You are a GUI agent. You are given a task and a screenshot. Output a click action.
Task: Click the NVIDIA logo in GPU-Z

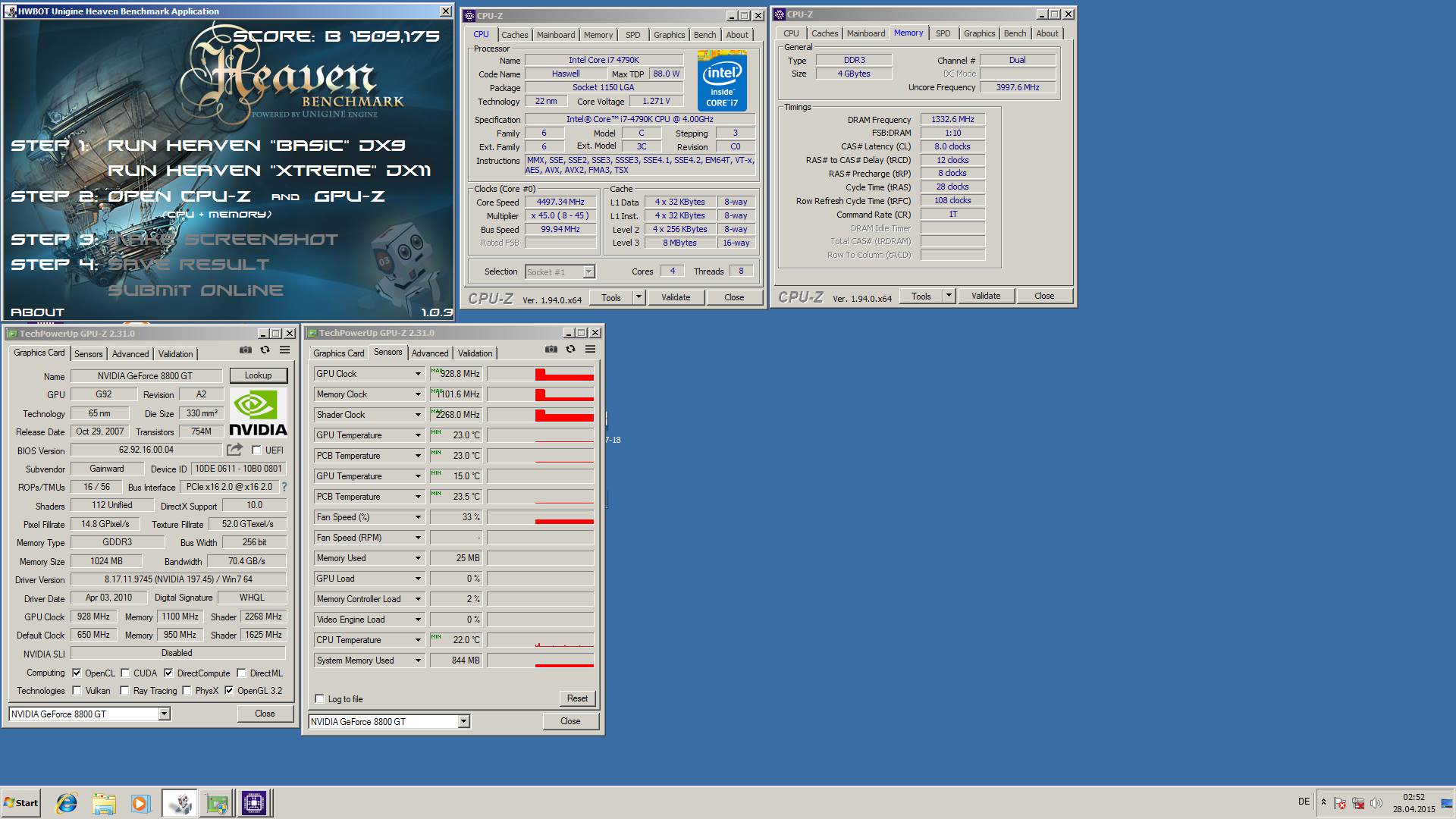point(258,413)
